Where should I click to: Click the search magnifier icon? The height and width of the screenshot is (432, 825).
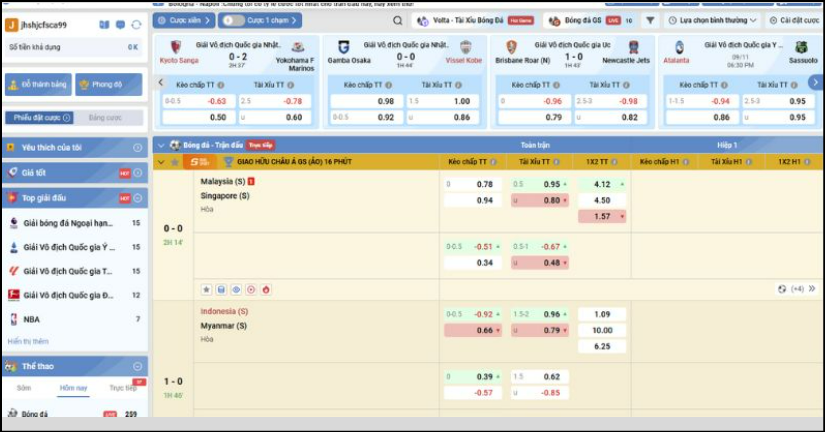point(399,20)
